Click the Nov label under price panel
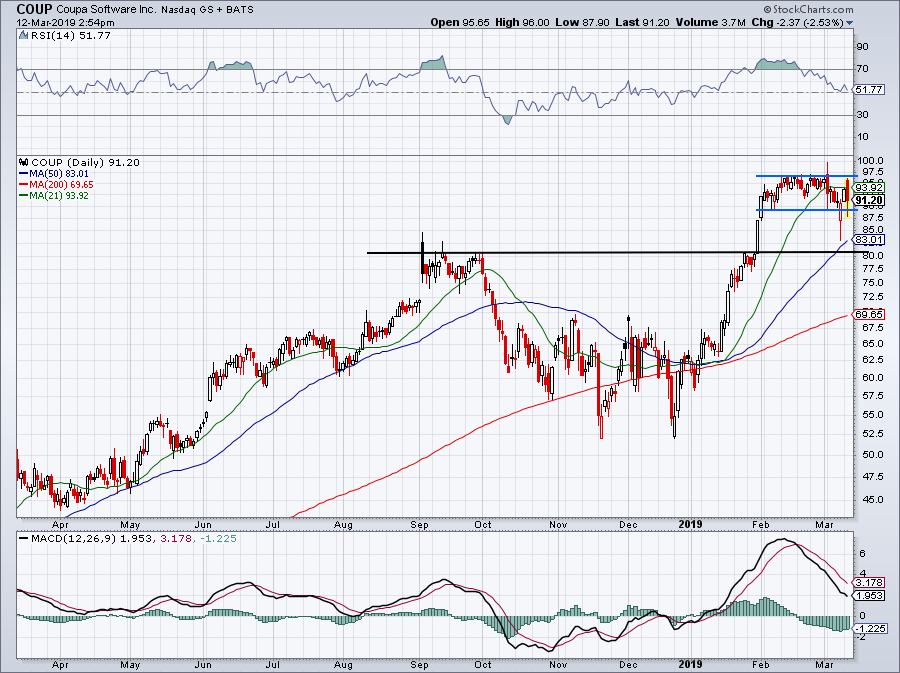This screenshot has width=900, height=673. pos(558,524)
